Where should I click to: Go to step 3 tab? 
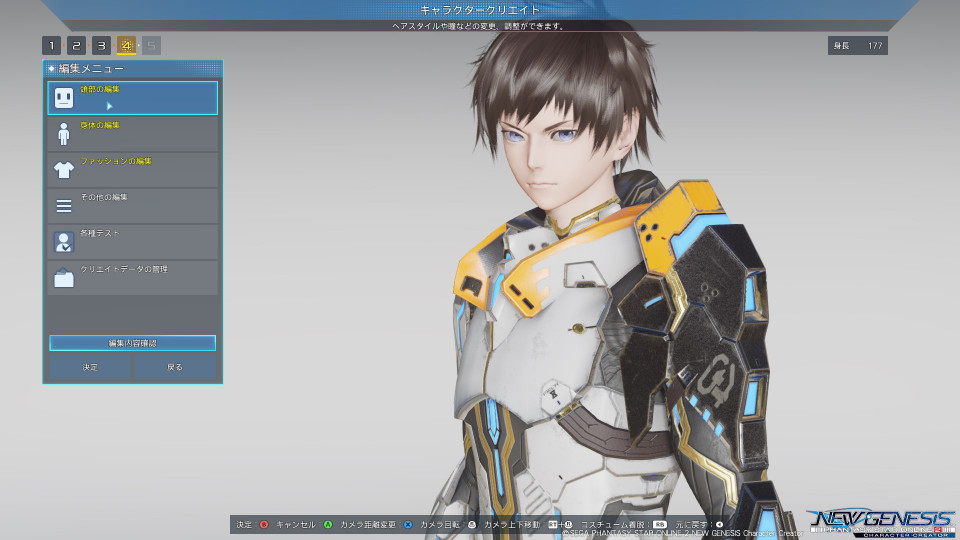click(101, 45)
